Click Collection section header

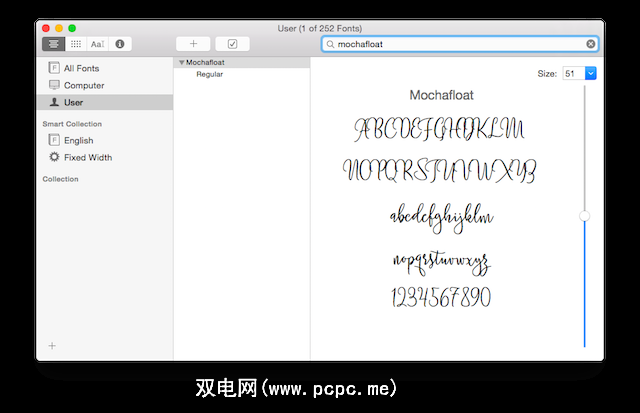tap(60, 179)
